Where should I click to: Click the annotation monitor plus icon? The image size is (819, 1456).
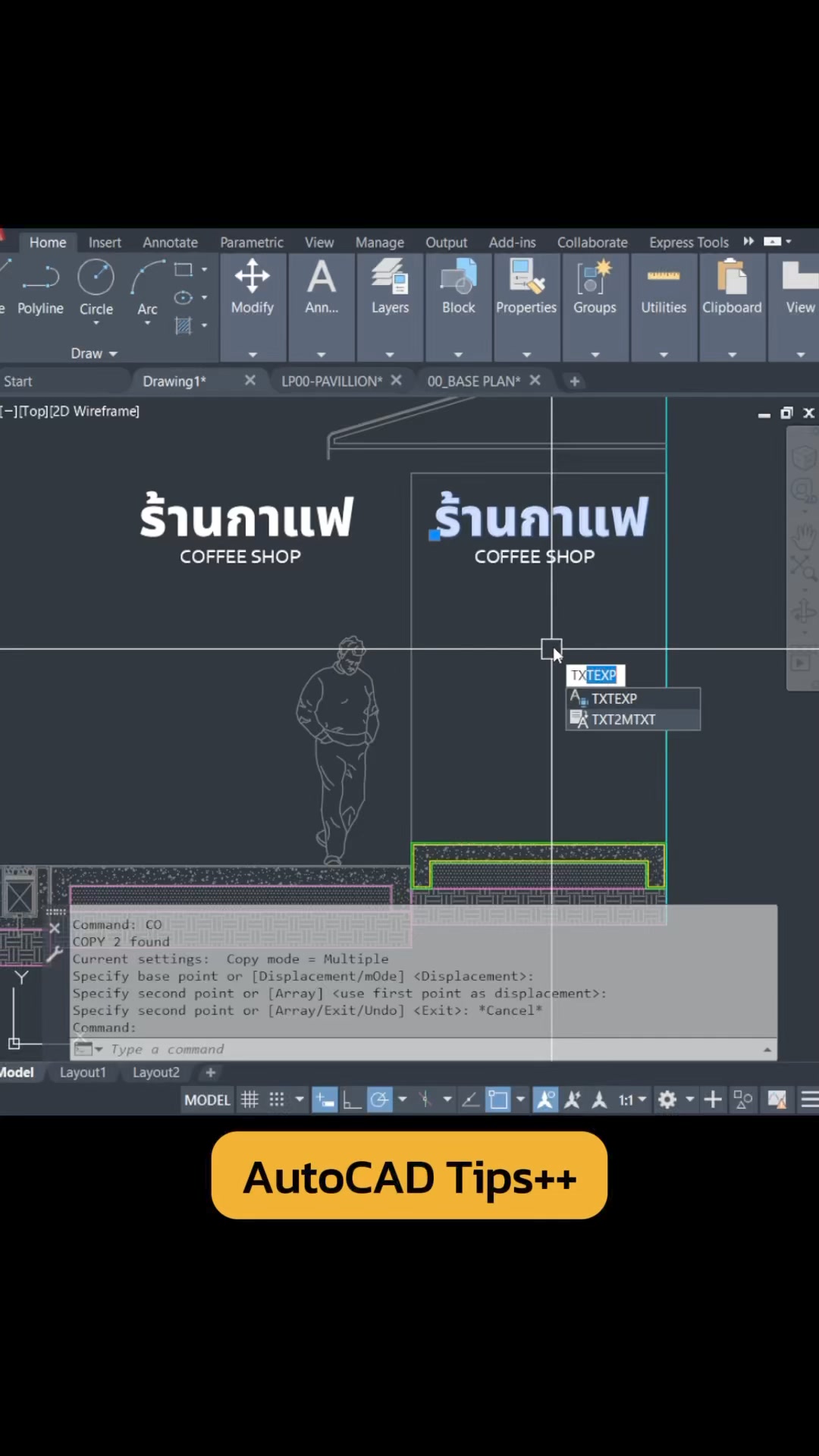(713, 1100)
